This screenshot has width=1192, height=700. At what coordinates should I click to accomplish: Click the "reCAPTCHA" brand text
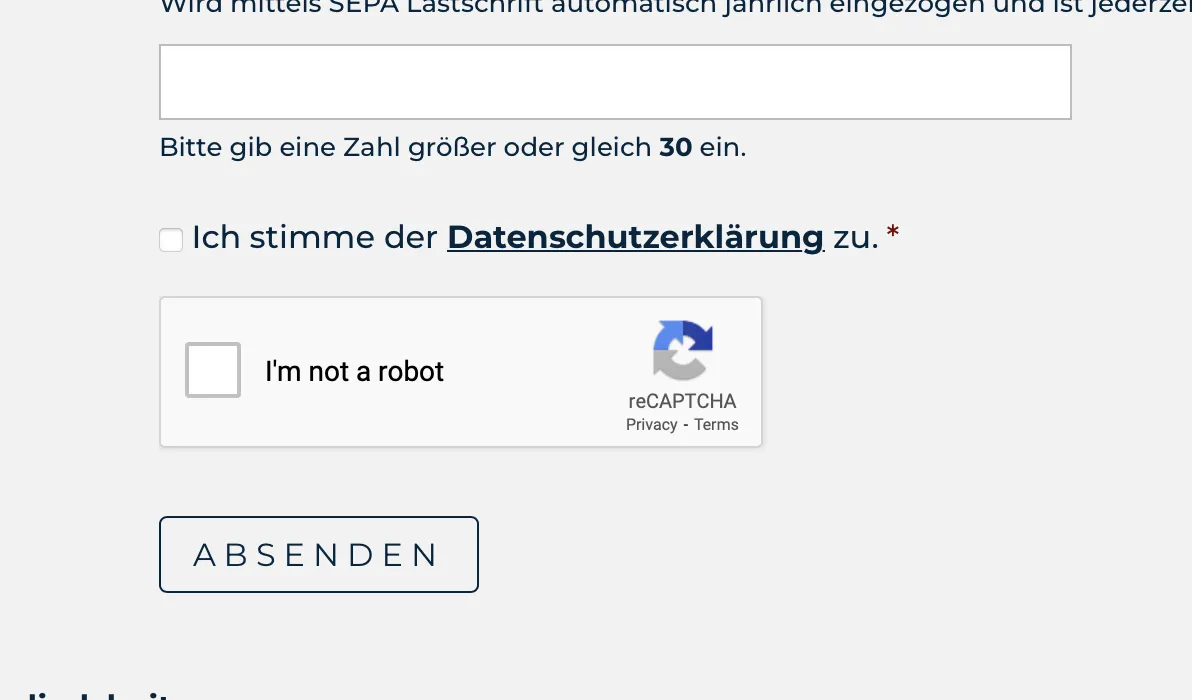coord(682,401)
